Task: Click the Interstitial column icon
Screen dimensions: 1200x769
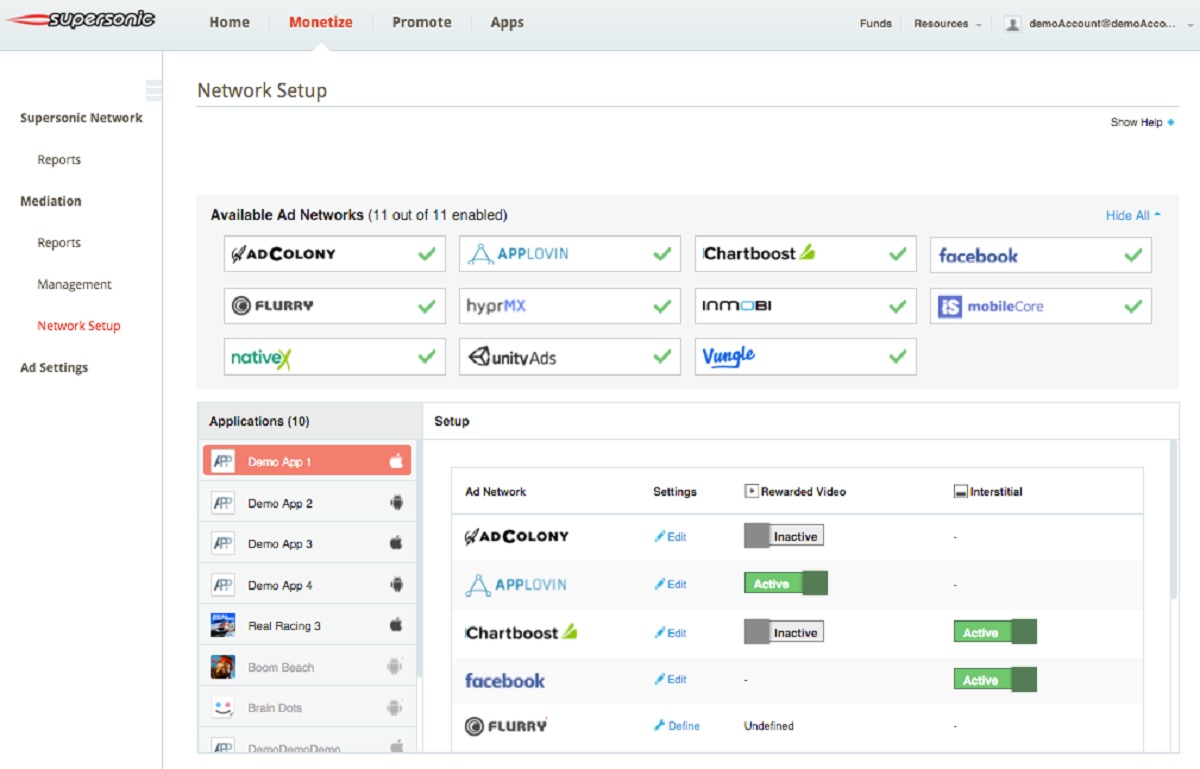Action: tap(960, 492)
